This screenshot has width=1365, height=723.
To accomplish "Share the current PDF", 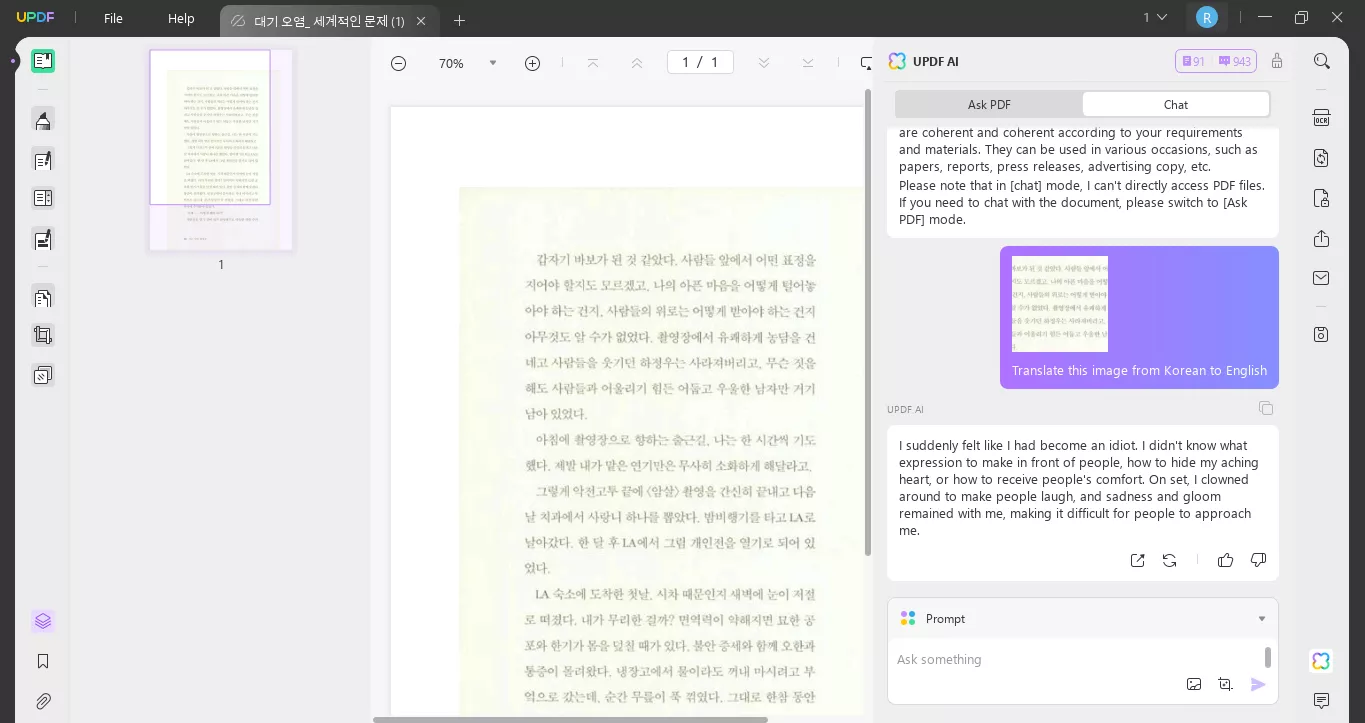I will point(1321,239).
